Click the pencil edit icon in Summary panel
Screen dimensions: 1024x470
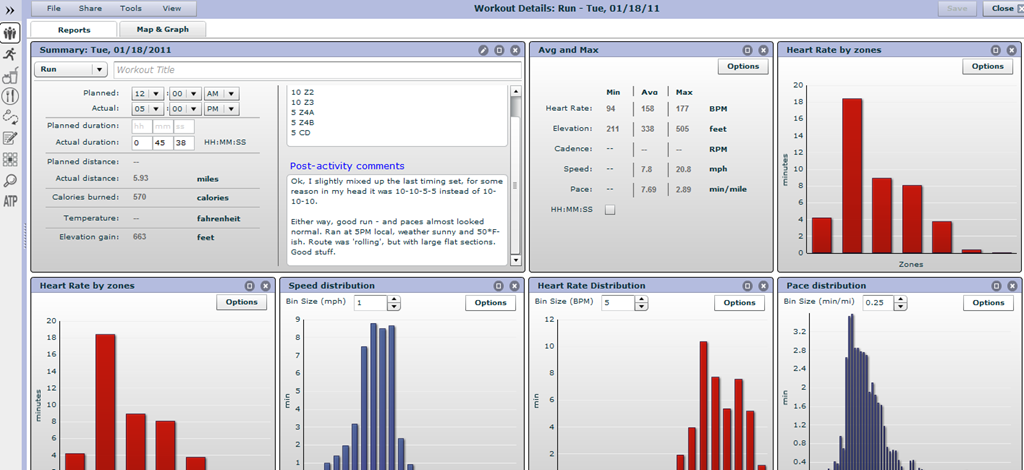483,50
